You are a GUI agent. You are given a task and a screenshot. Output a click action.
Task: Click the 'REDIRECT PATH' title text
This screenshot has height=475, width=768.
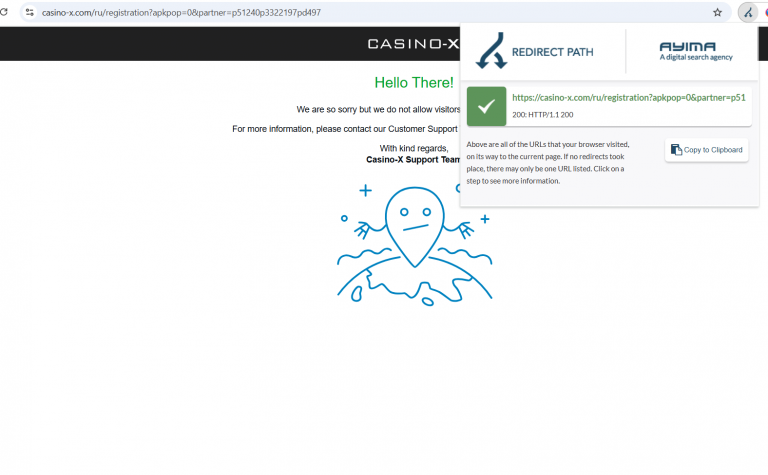click(552, 52)
